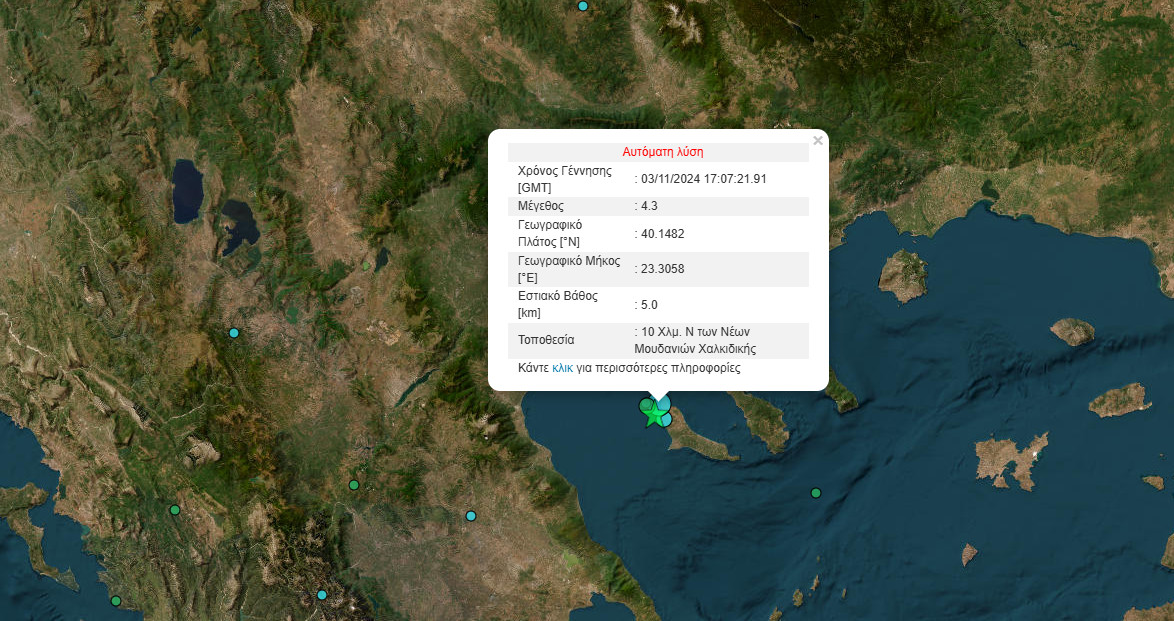This screenshot has height=621, width=1174.
Task: Click the red 'Αυτόματη λύση' header
Action: point(662,152)
